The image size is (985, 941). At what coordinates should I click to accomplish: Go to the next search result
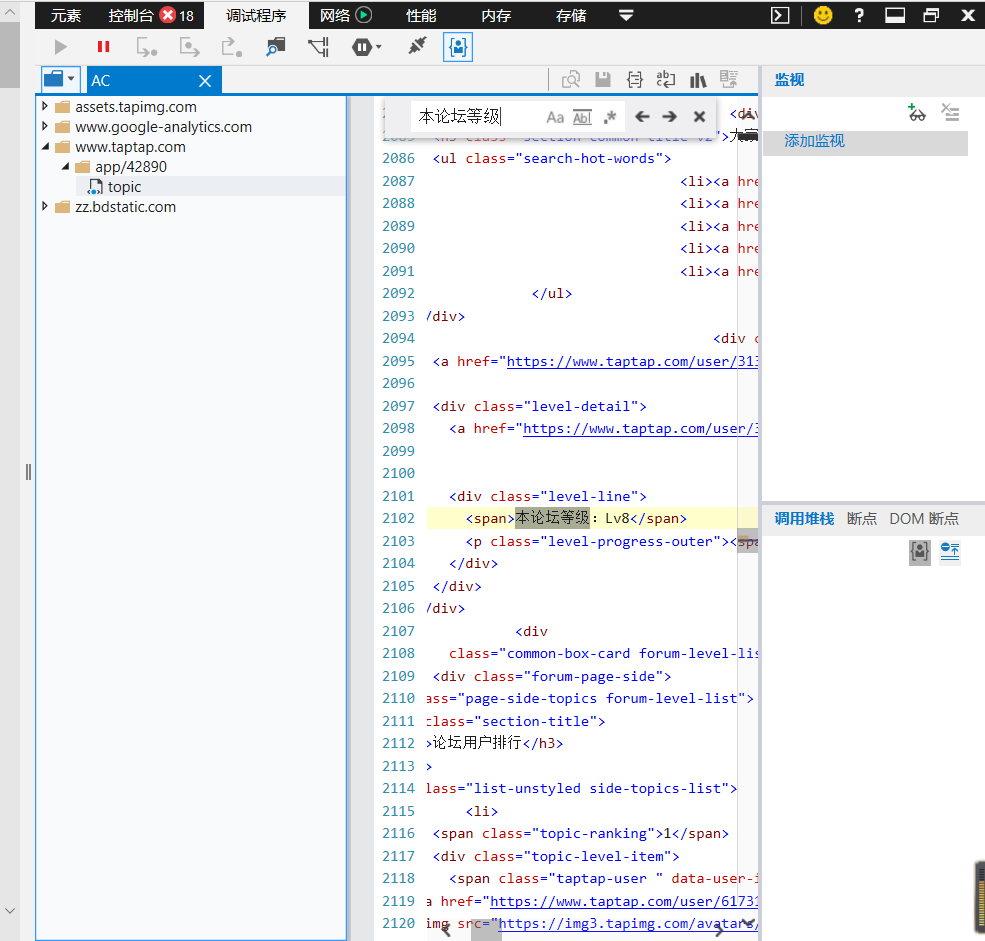(x=670, y=116)
